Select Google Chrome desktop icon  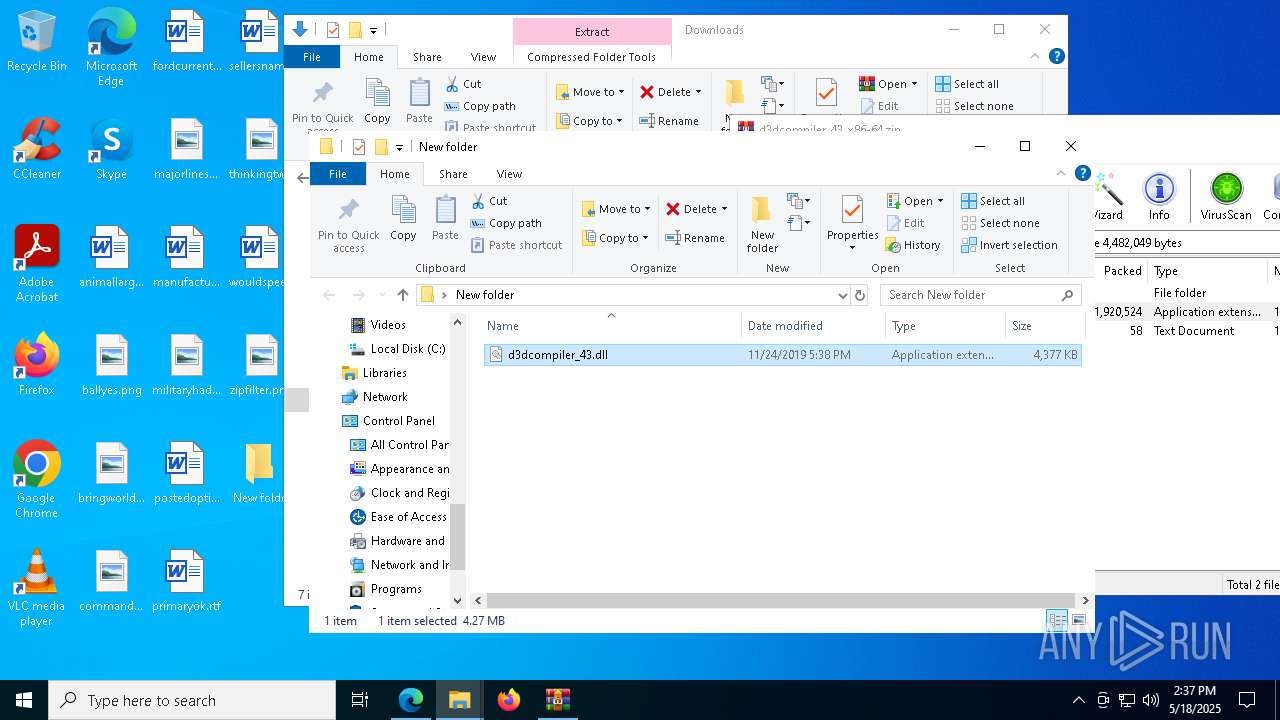pos(37,480)
